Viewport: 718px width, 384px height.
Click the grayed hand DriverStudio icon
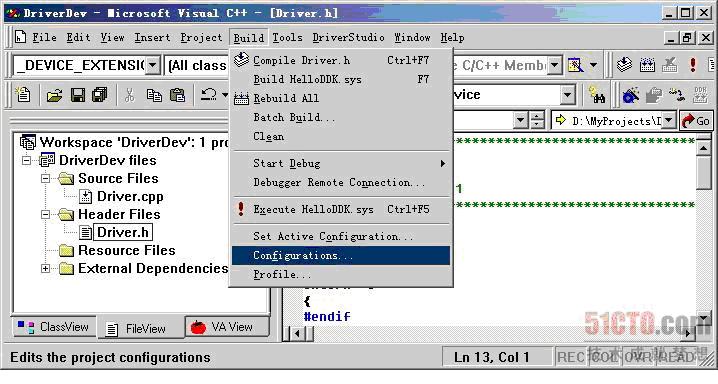tap(653, 95)
